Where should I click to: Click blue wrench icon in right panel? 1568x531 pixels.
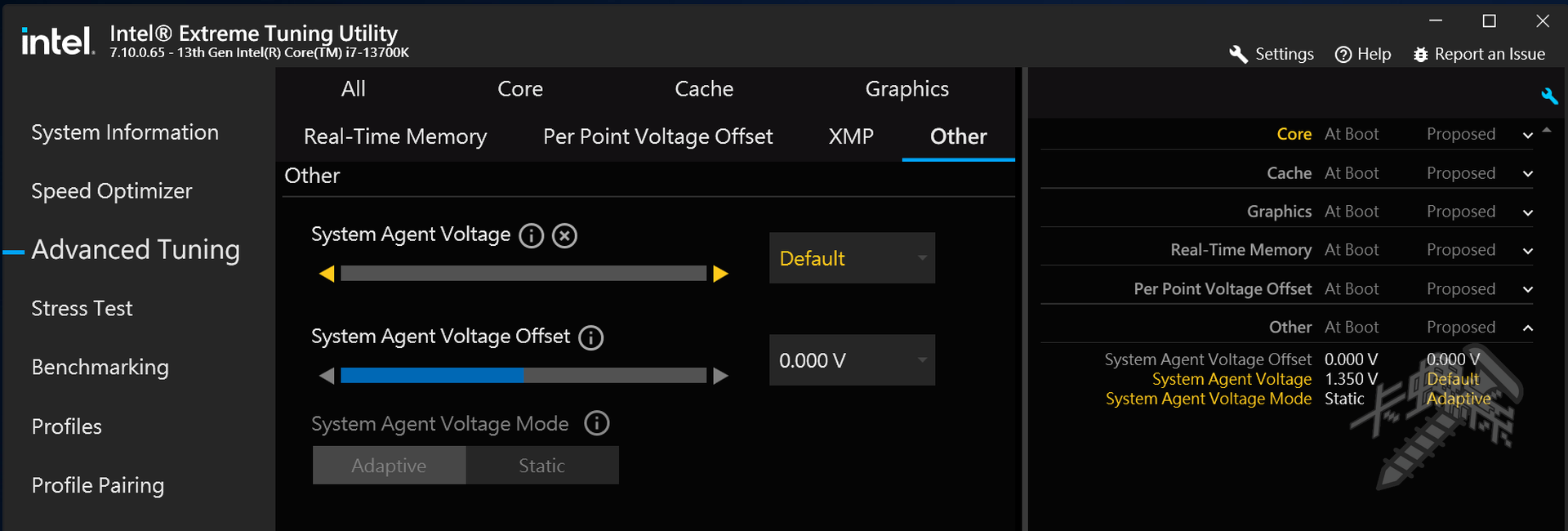pyautogui.click(x=1548, y=96)
